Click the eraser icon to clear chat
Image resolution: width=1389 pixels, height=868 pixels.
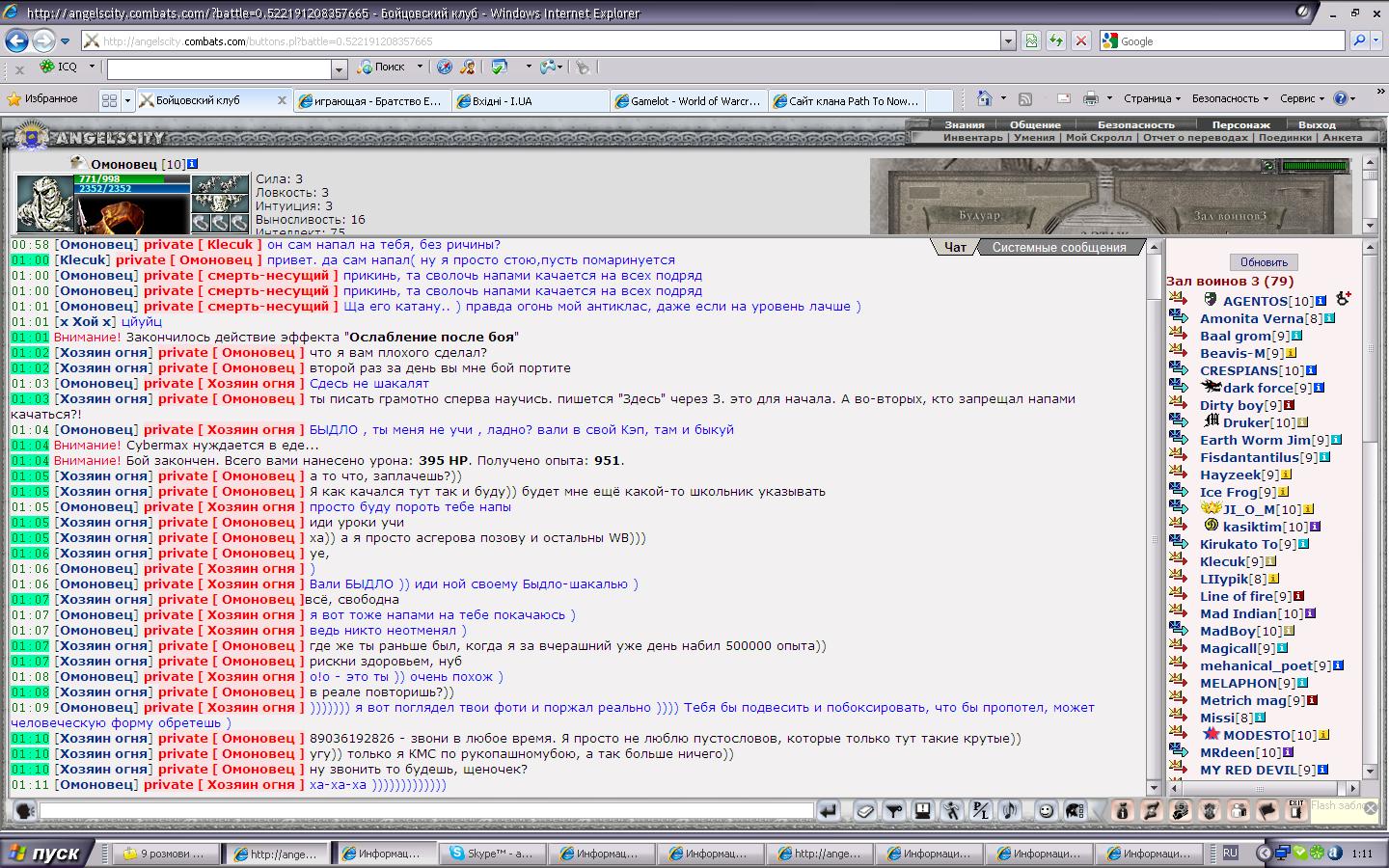pos(865,811)
